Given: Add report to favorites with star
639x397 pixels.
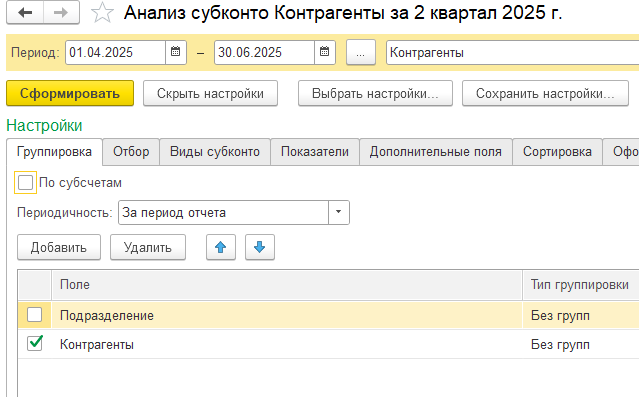Looking at the screenshot, I should pyautogui.click(x=102, y=13).
